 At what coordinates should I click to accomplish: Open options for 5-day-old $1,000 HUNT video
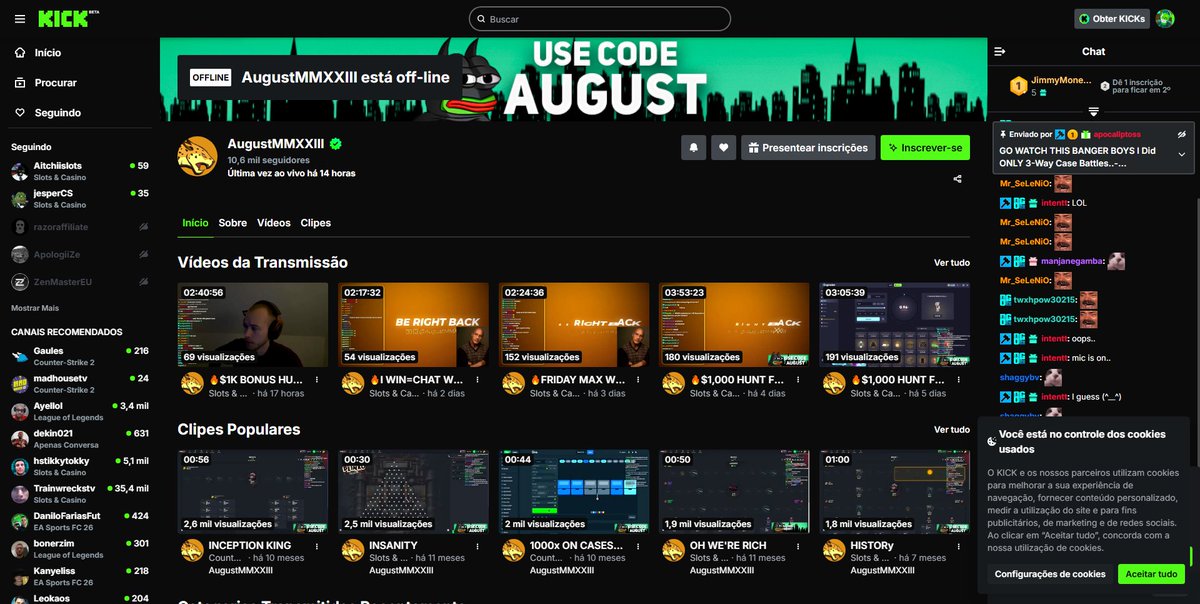pyautogui.click(x=959, y=380)
